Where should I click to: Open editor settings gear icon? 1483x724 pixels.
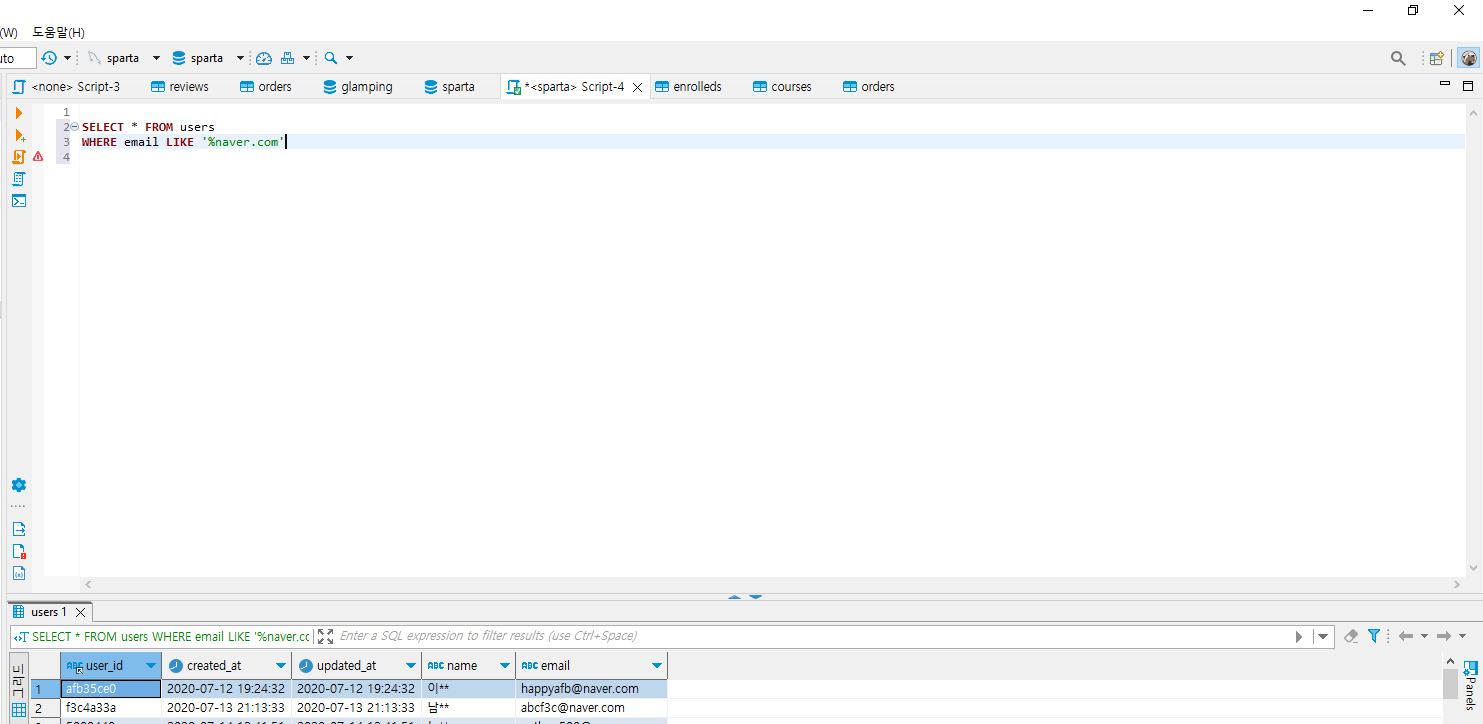(19, 485)
